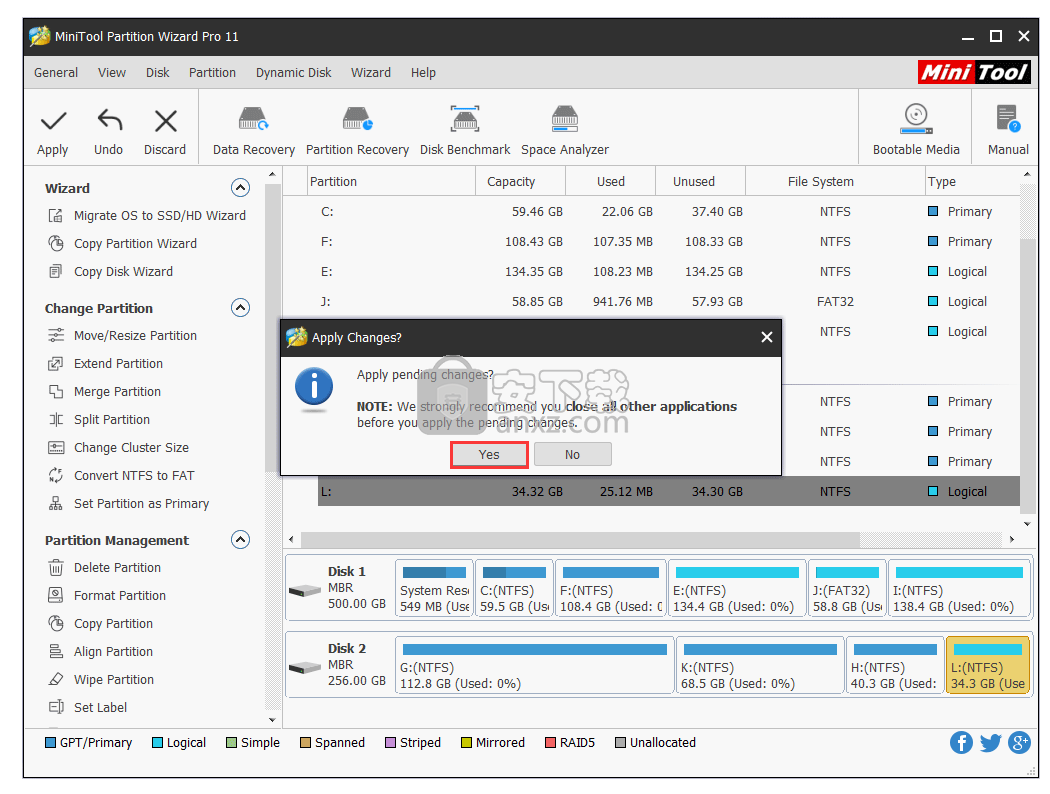Choose Format Partition

107,596
